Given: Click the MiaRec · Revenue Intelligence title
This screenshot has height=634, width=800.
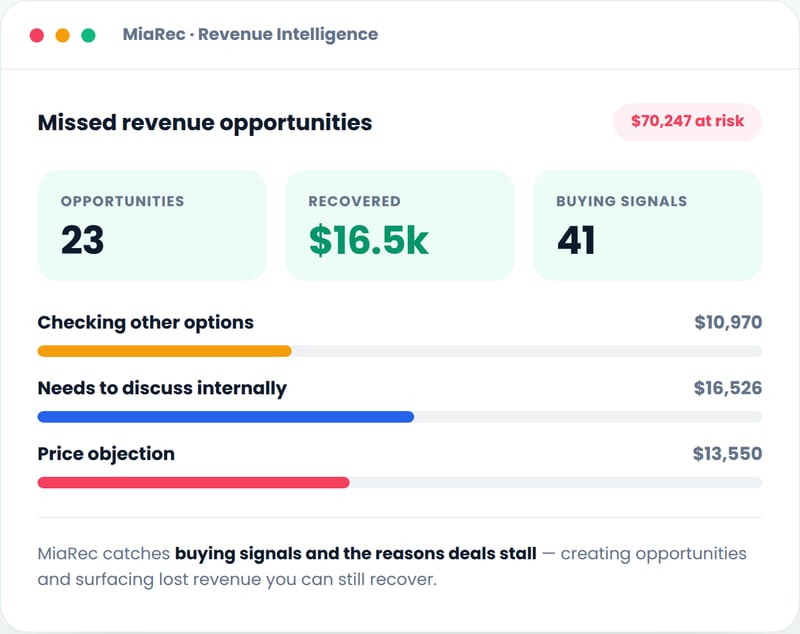Looking at the screenshot, I should pos(250,34).
